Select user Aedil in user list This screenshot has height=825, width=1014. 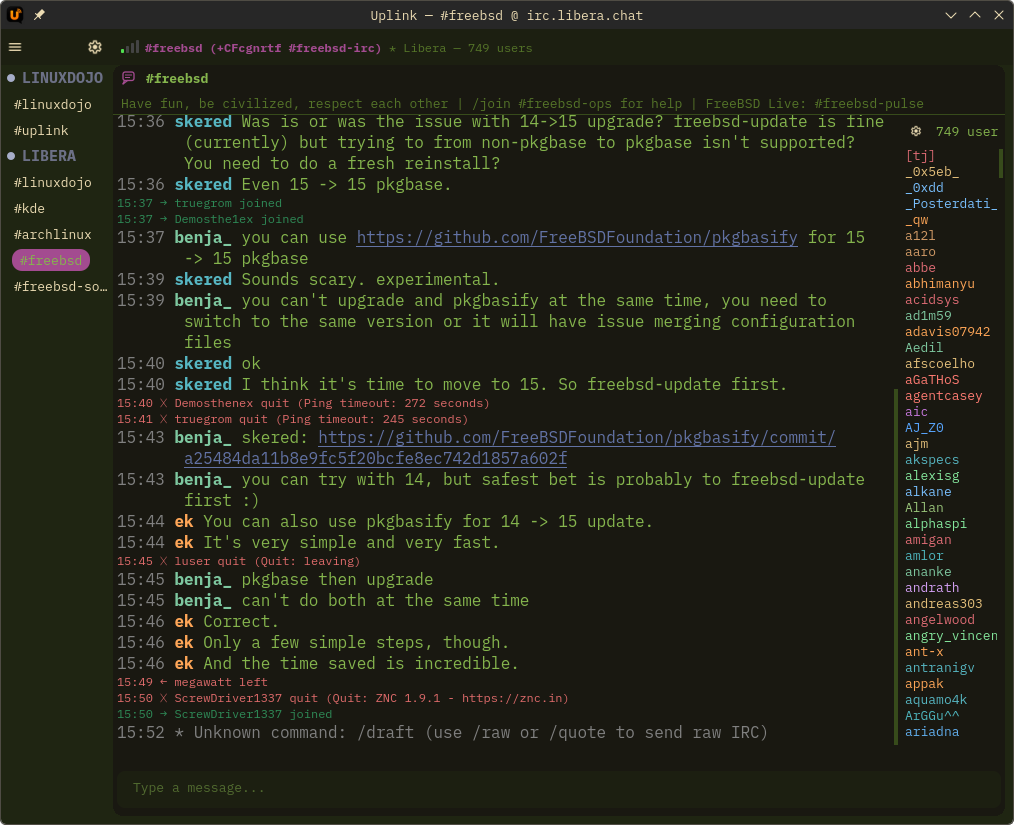tap(924, 348)
